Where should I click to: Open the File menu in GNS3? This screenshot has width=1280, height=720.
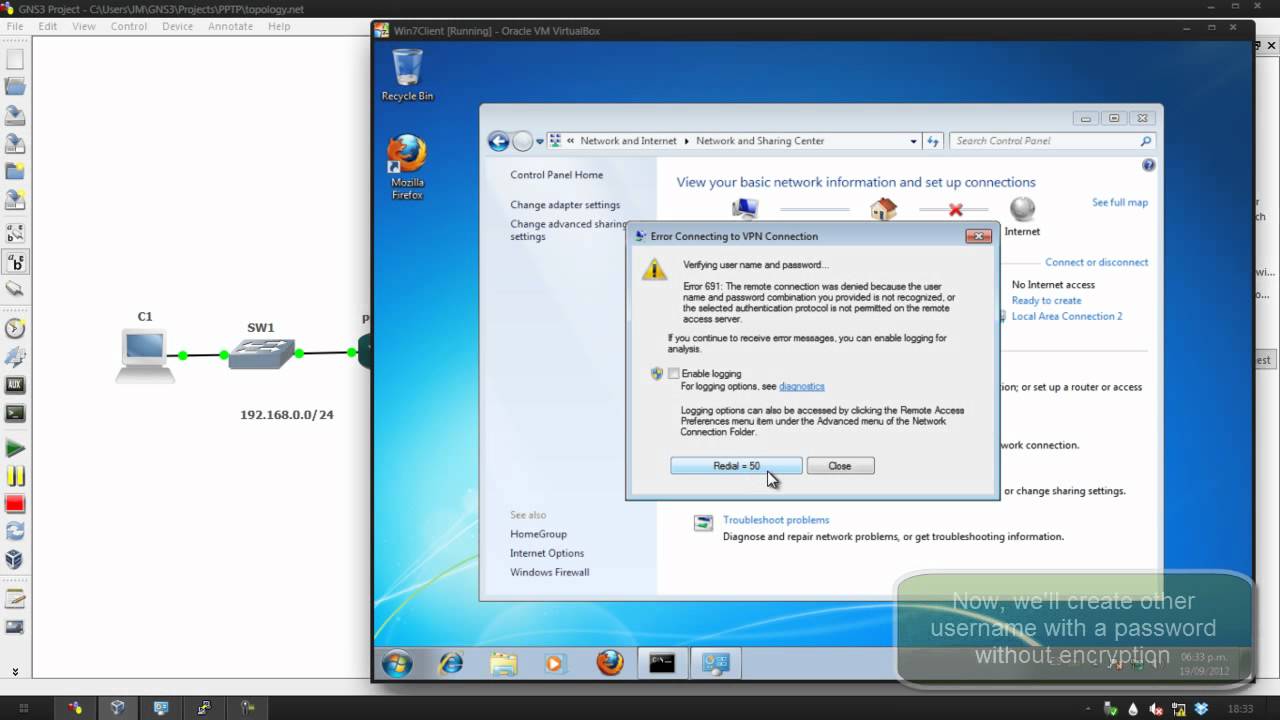pos(15,26)
